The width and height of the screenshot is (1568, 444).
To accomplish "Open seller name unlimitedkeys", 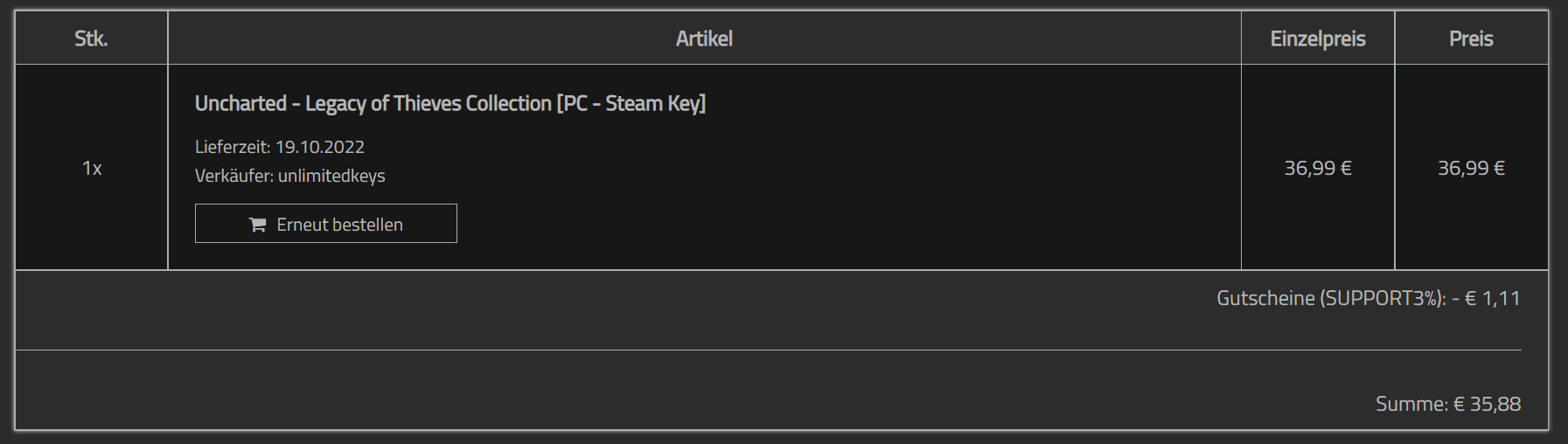I will tap(331, 176).
